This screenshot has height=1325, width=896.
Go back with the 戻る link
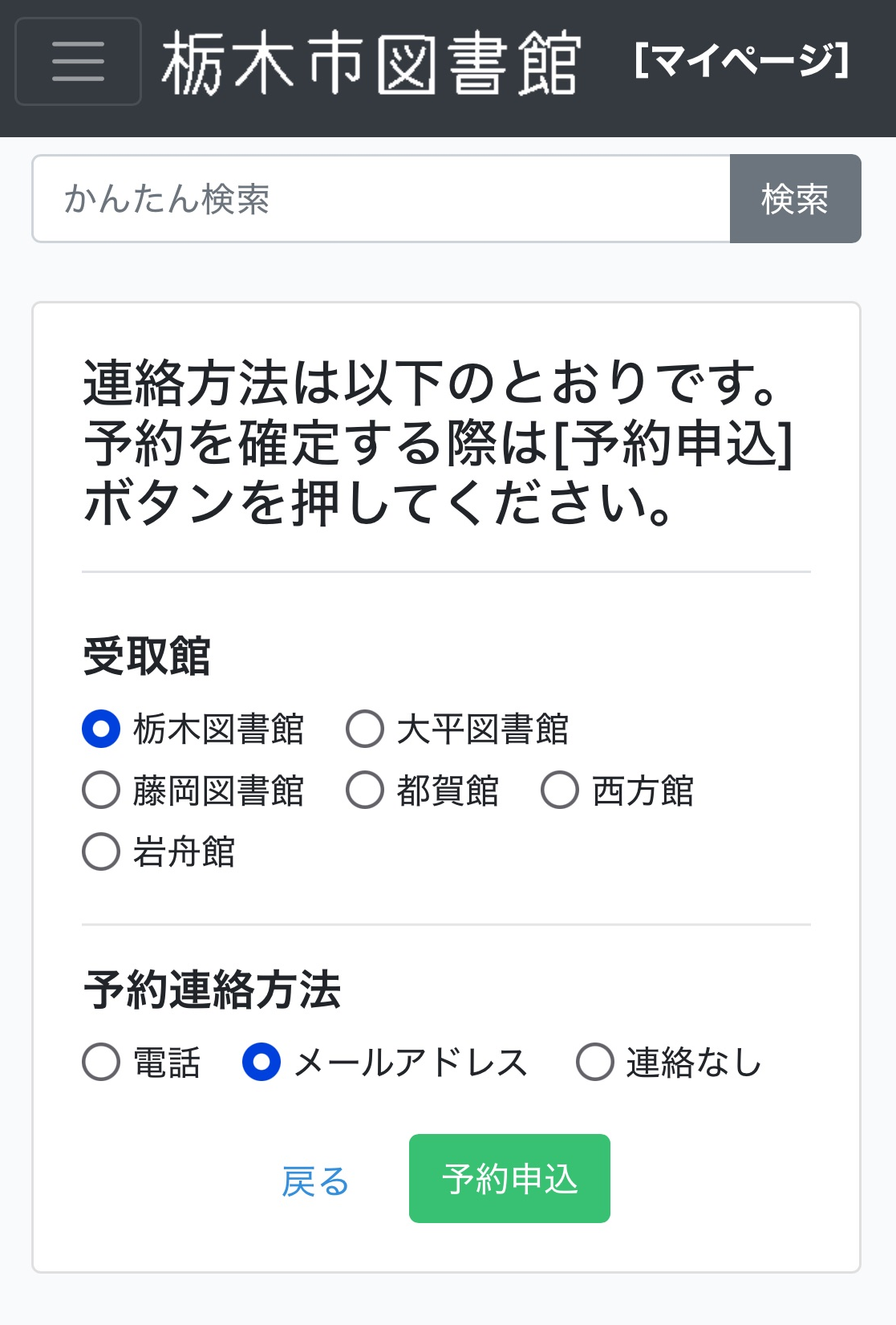[x=315, y=1181]
